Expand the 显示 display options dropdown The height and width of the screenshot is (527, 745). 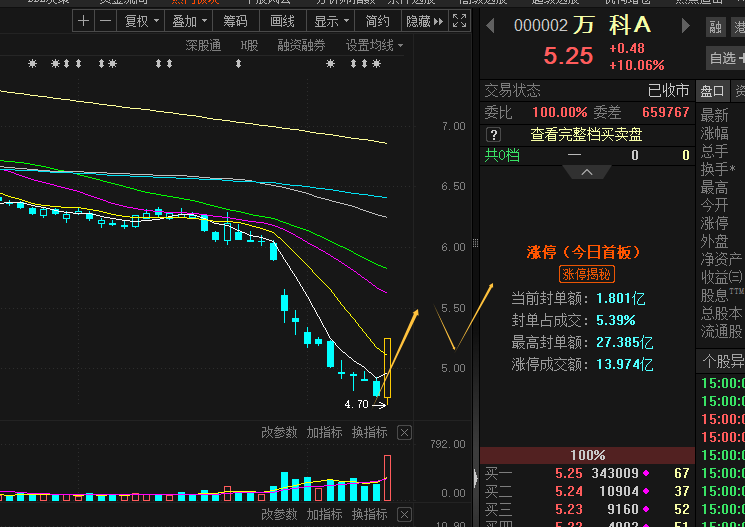point(331,21)
